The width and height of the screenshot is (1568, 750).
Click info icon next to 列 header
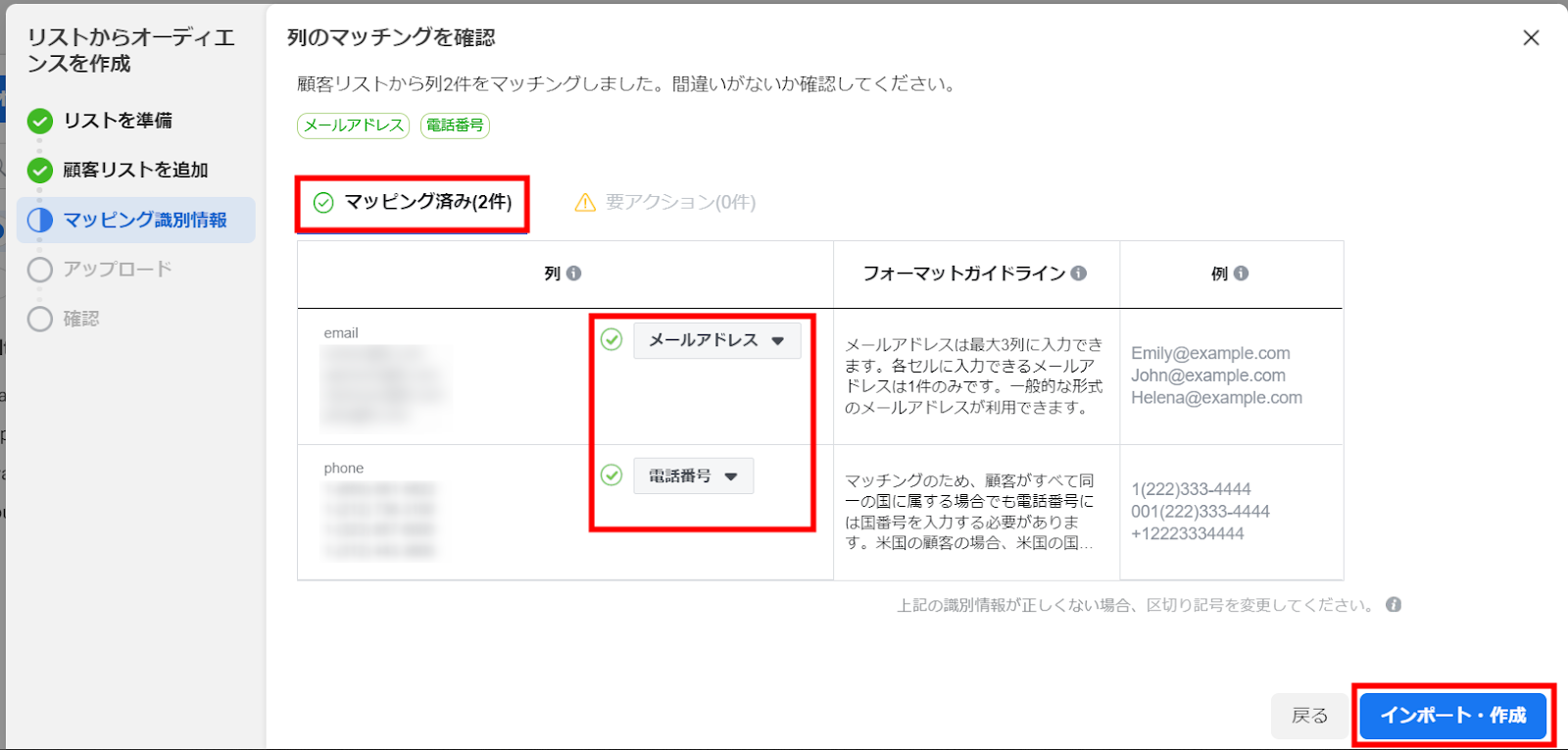coord(574,274)
